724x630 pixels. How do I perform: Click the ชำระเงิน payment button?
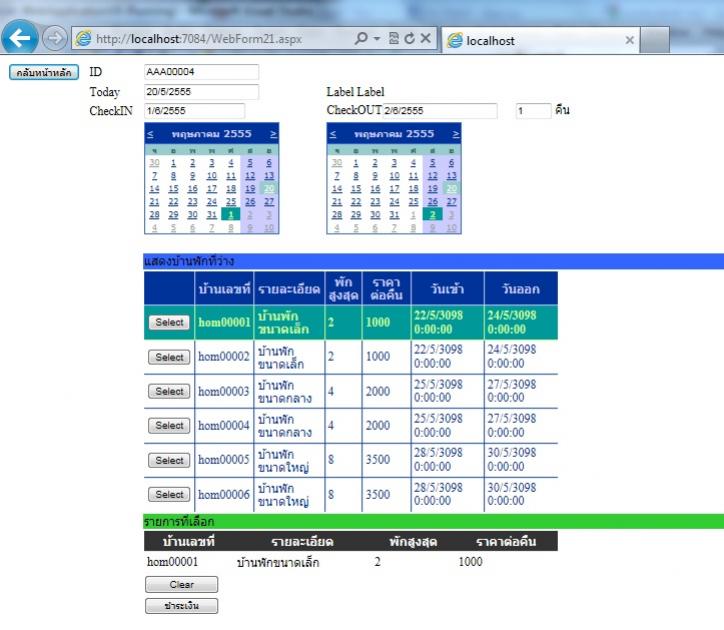tap(181, 606)
